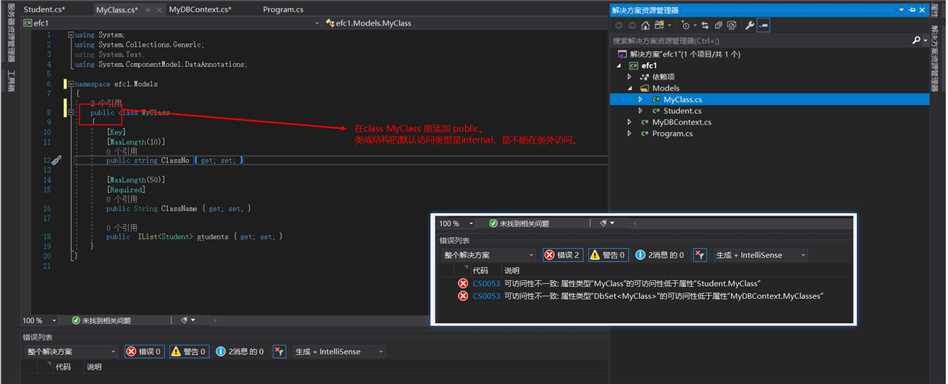The height and width of the screenshot is (384, 948).
Task: Click the code cleanup brush icon
Action: pyautogui.click(x=183, y=321)
